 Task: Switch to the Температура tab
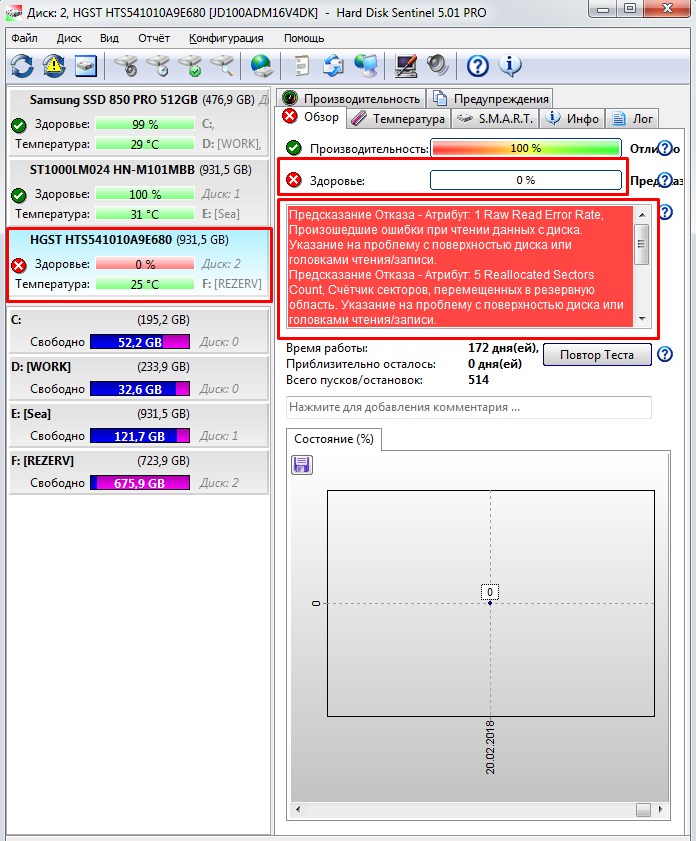[x=398, y=119]
